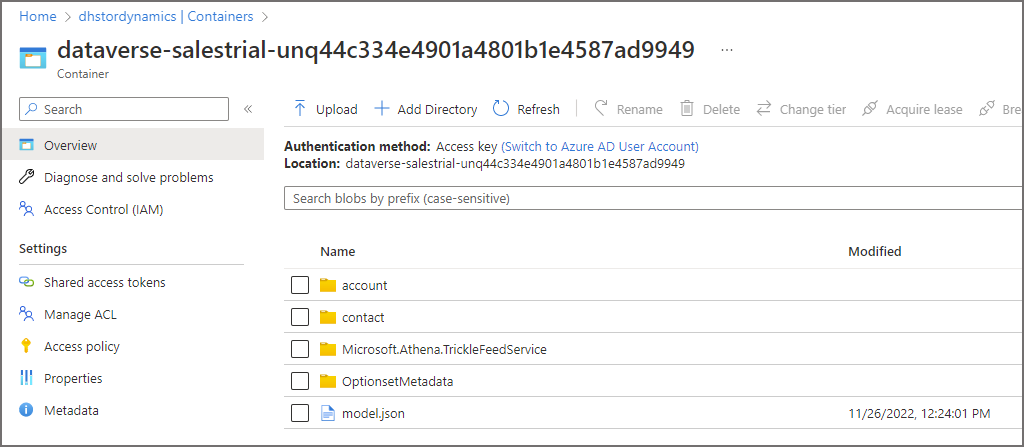Viewport: 1024px width, 447px height.
Task: Open the model.json file name
Action: pos(374,414)
